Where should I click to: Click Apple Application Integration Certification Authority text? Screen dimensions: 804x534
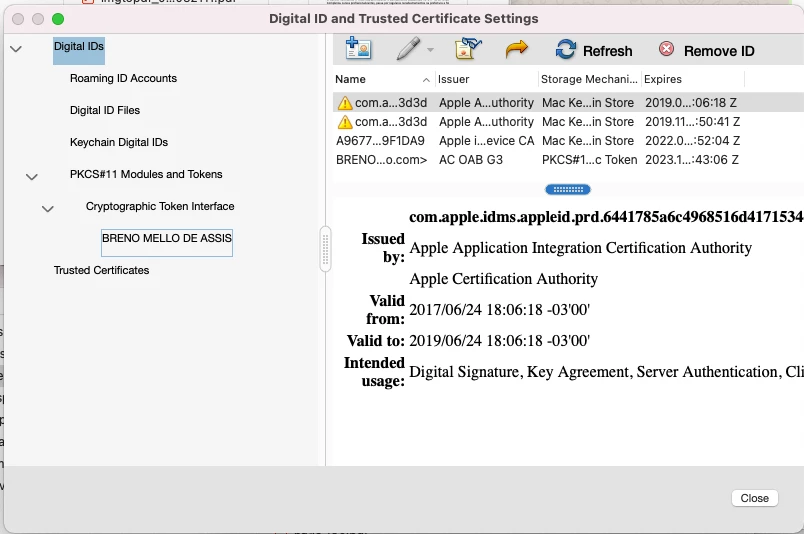tap(580, 248)
